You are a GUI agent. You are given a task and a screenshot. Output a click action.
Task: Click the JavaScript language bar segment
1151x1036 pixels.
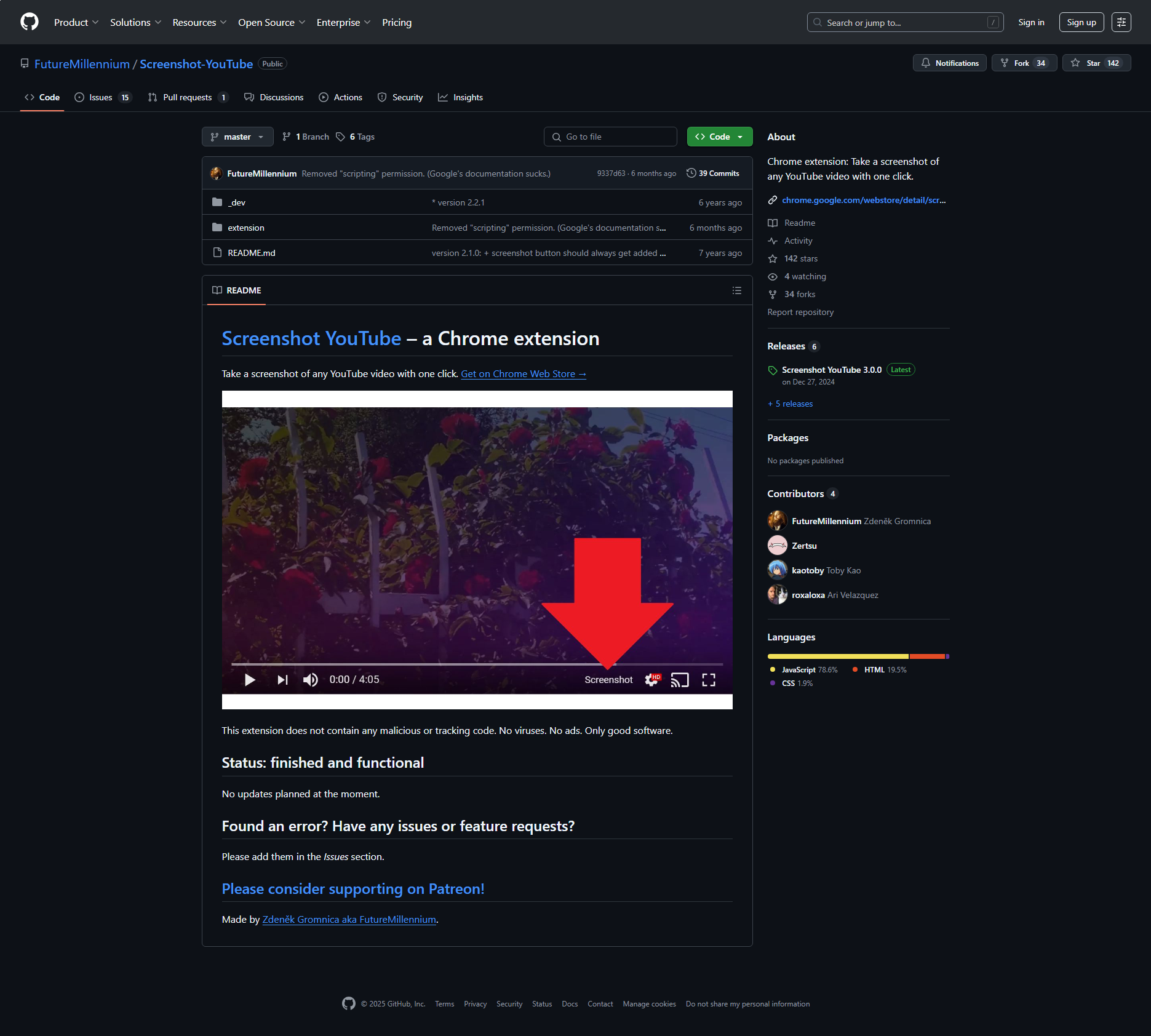coord(838,656)
